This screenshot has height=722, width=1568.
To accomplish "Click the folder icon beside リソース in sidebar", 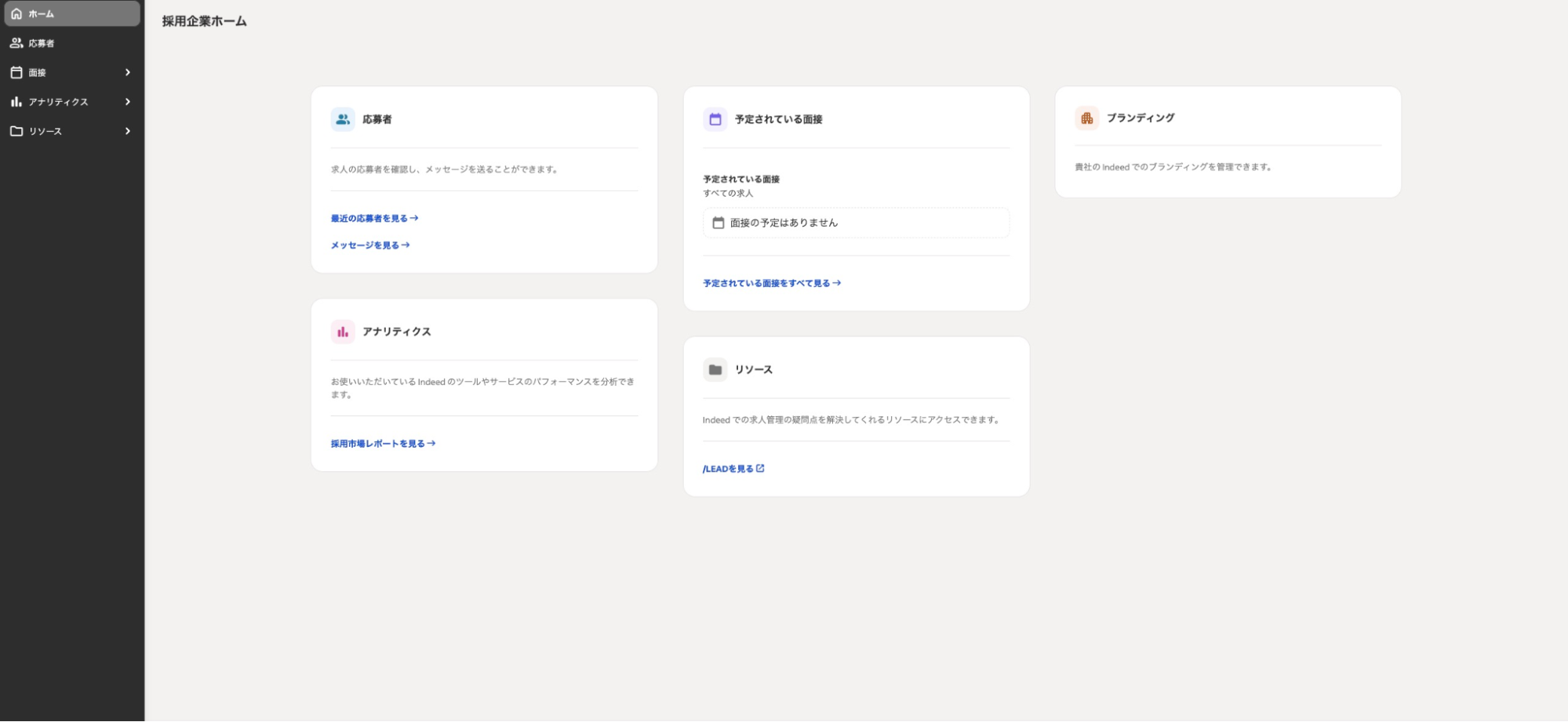I will (x=16, y=131).
